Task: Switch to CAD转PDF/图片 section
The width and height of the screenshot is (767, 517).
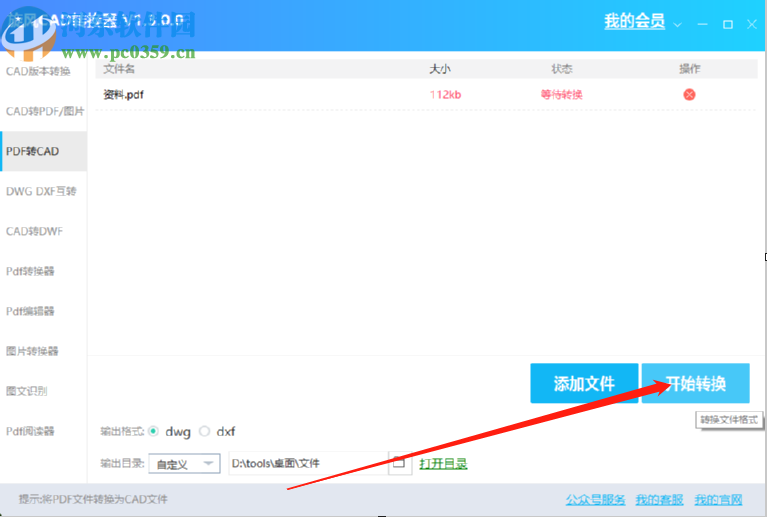Action: [x=45, y=112]
